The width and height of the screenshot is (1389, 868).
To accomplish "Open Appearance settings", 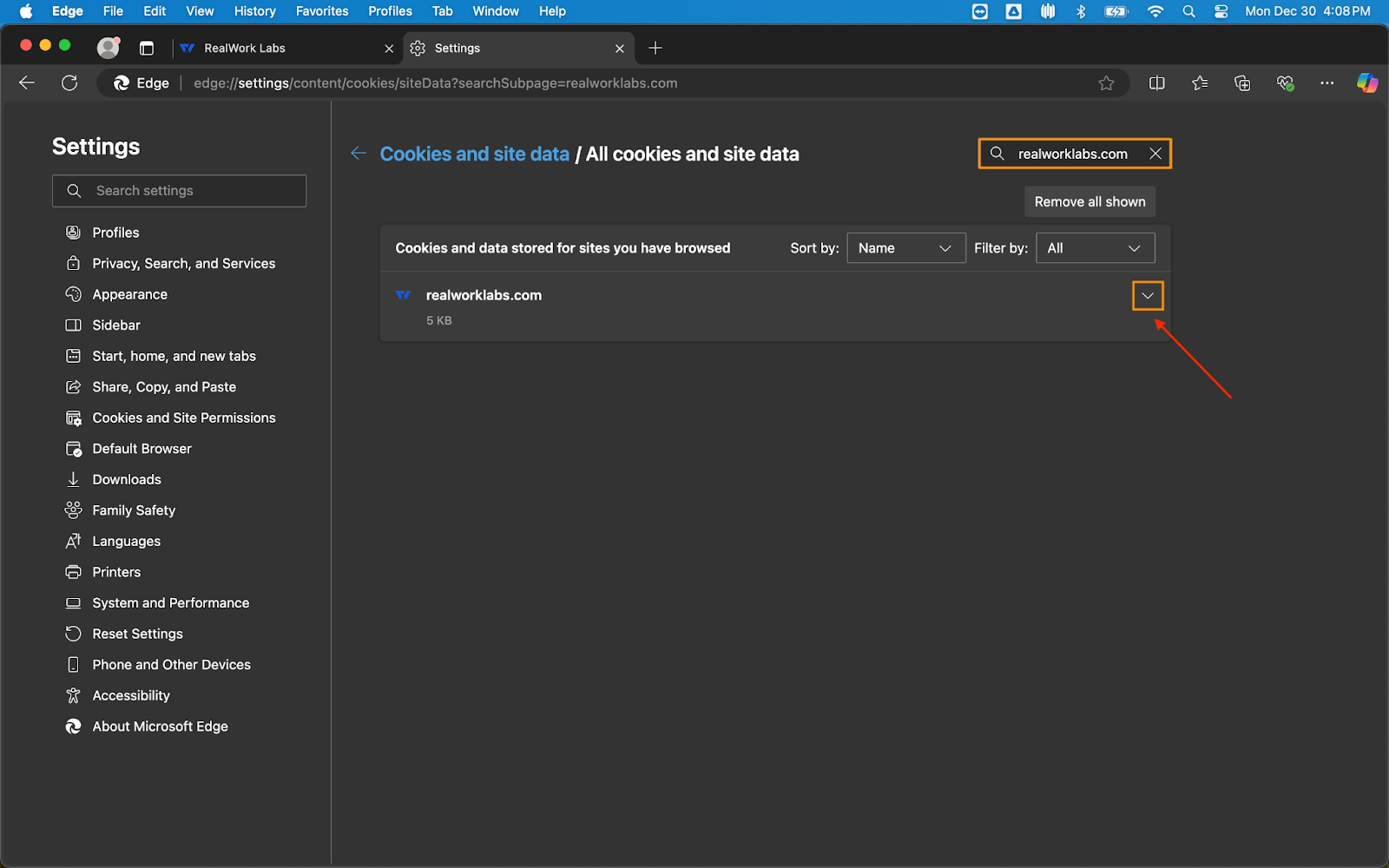I will [x=130, y=294].
